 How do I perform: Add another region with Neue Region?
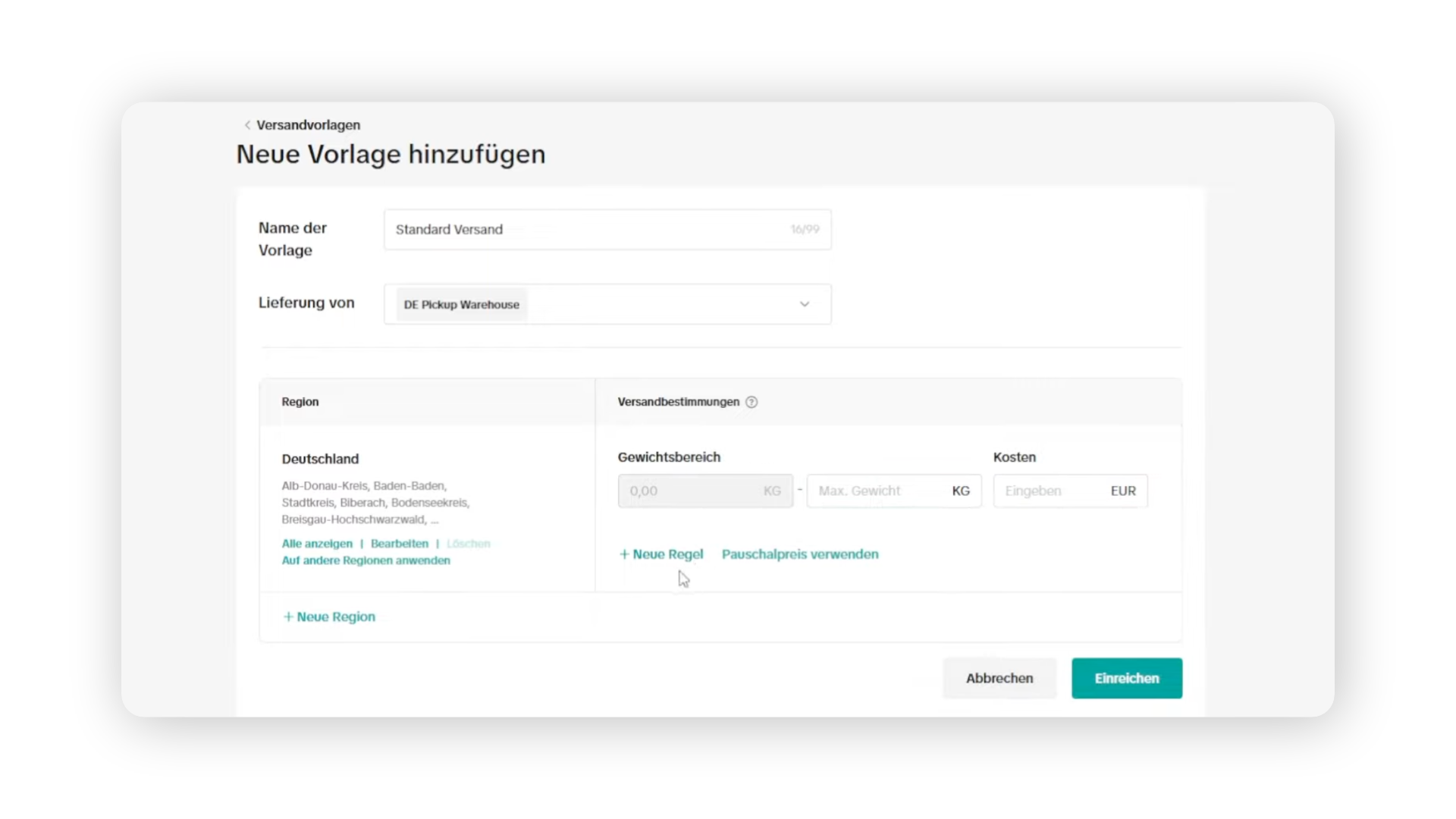click(x=329, y=617)
